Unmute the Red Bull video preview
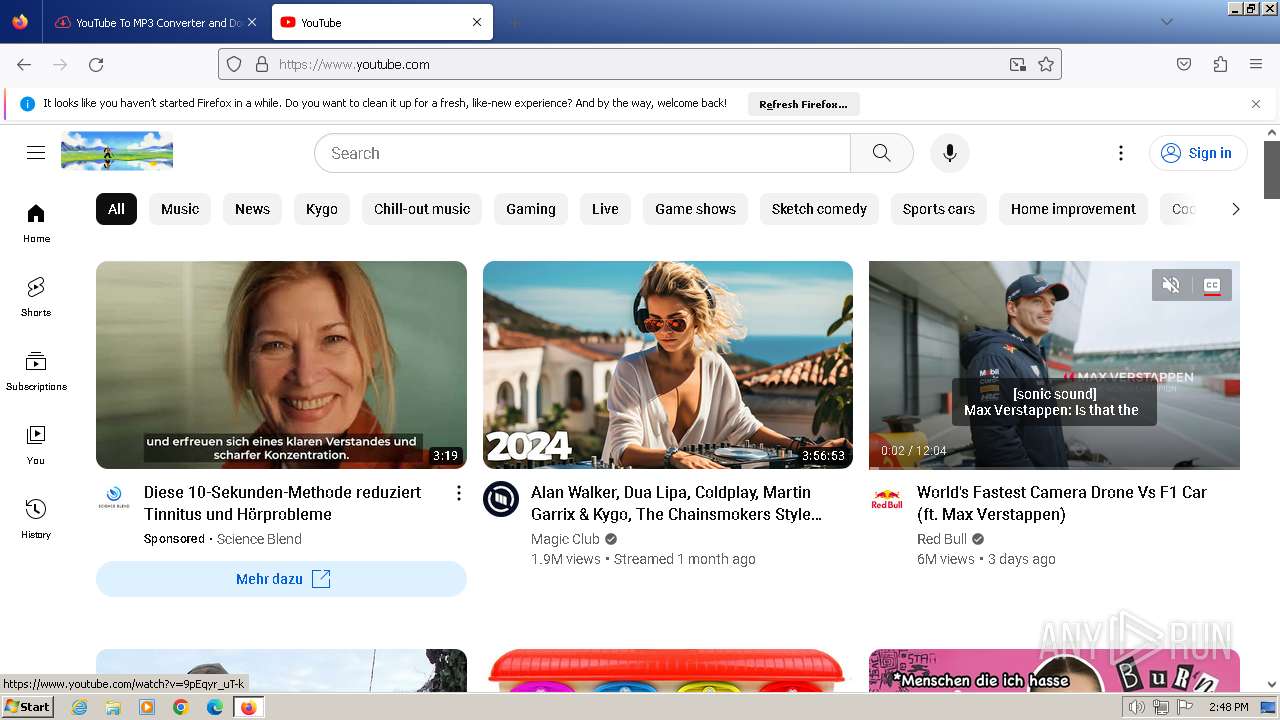The height and width of the screenshot is (720, 1280). [x=1171, y=285]
